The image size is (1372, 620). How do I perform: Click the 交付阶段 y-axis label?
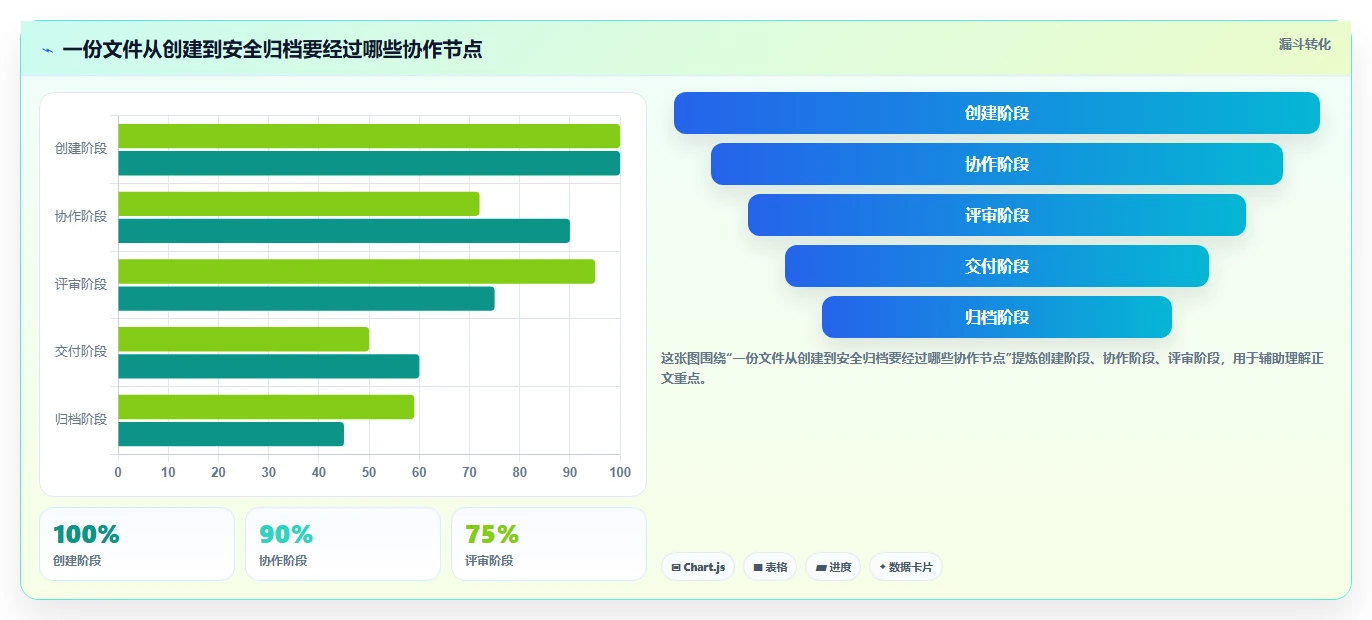[x=81, y=352]
